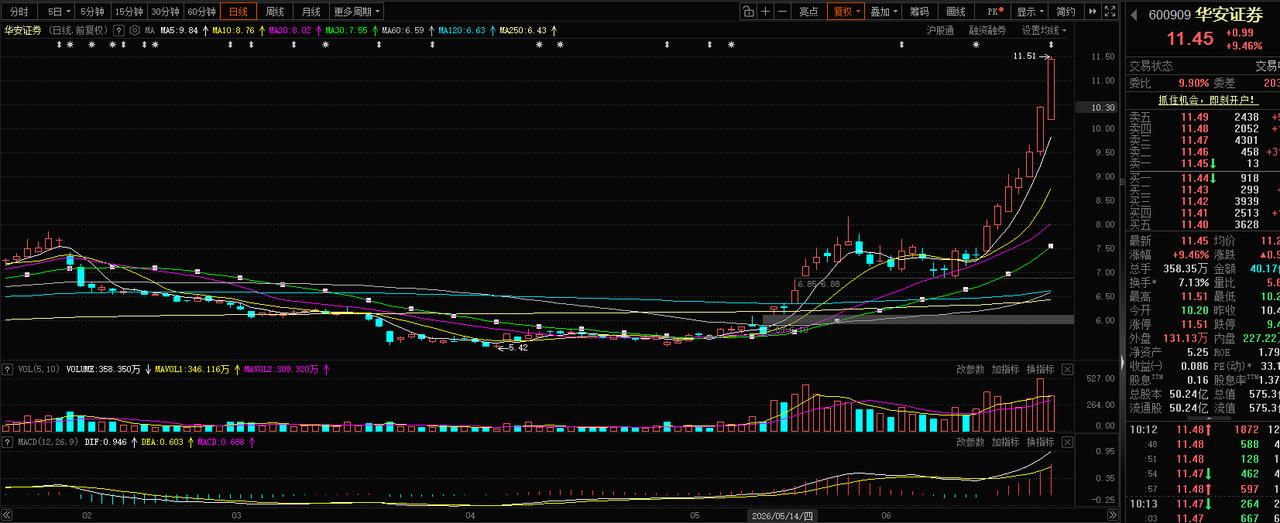Click the 11.45 latest price
Viewport: 1280px width, 523px height.
tap(1192, 39)
